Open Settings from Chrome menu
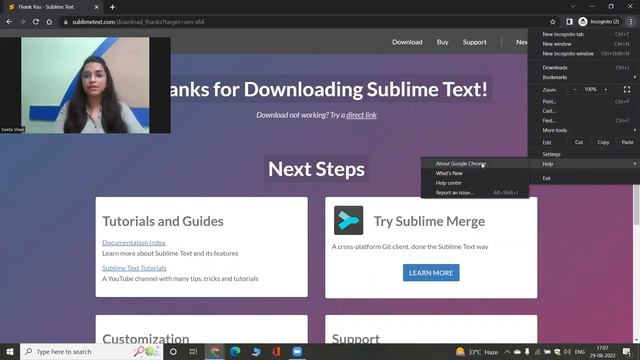 [x=584, y=154]
